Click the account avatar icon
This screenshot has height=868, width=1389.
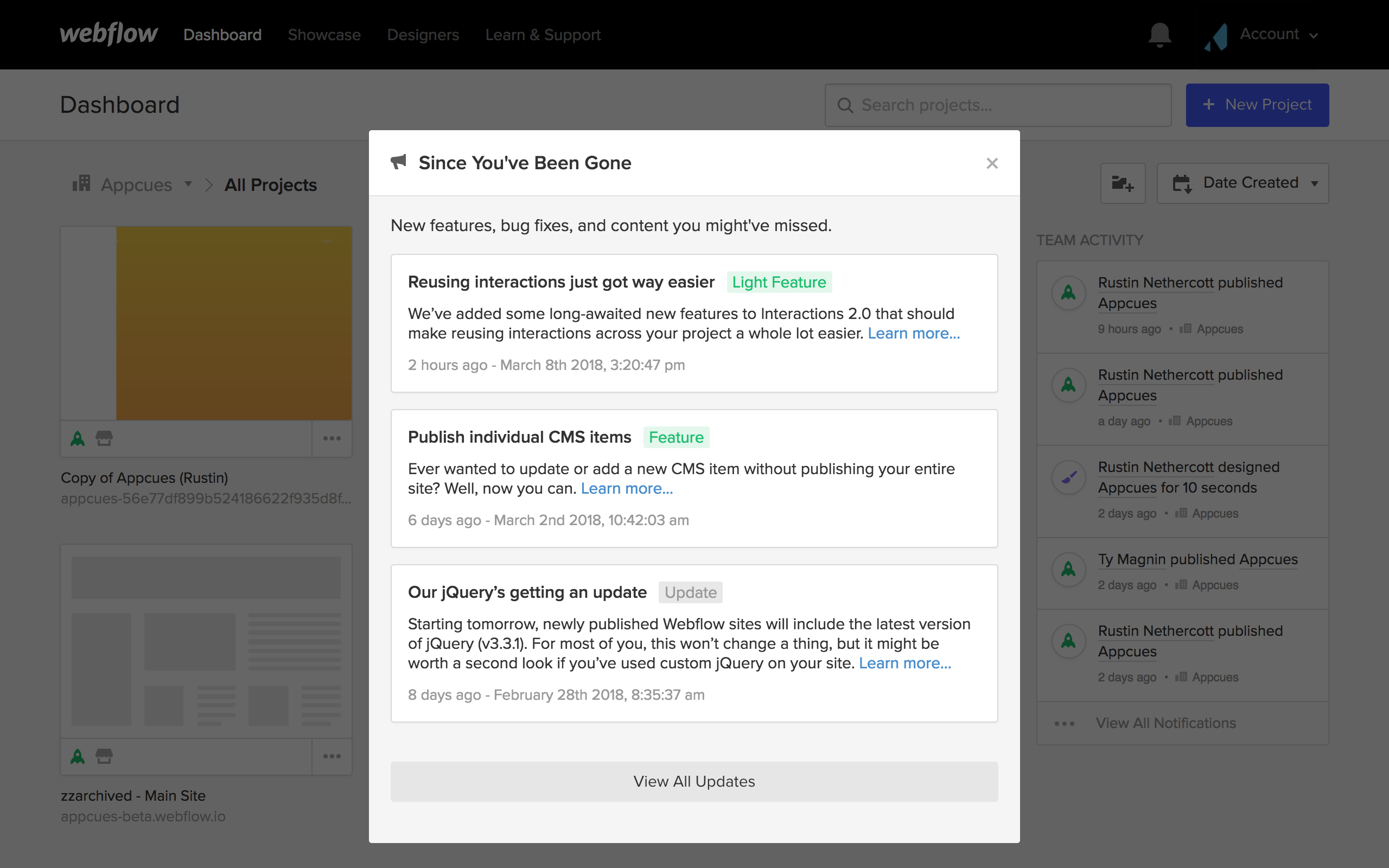(x=1216, y=37)
